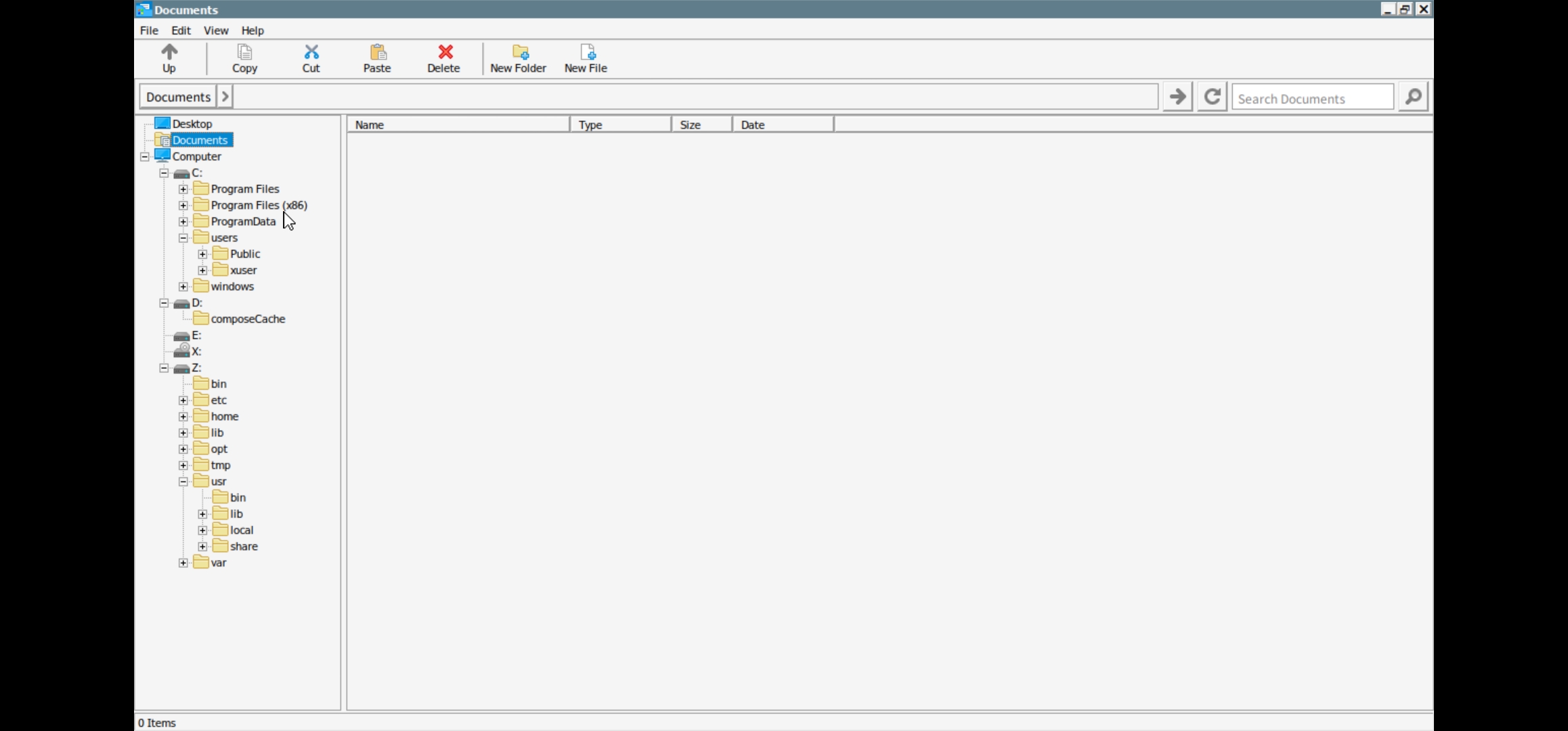Click the Copy toolbar icon
The width and height of the screenshot is (1568, 731).
(x=244, y=52)
